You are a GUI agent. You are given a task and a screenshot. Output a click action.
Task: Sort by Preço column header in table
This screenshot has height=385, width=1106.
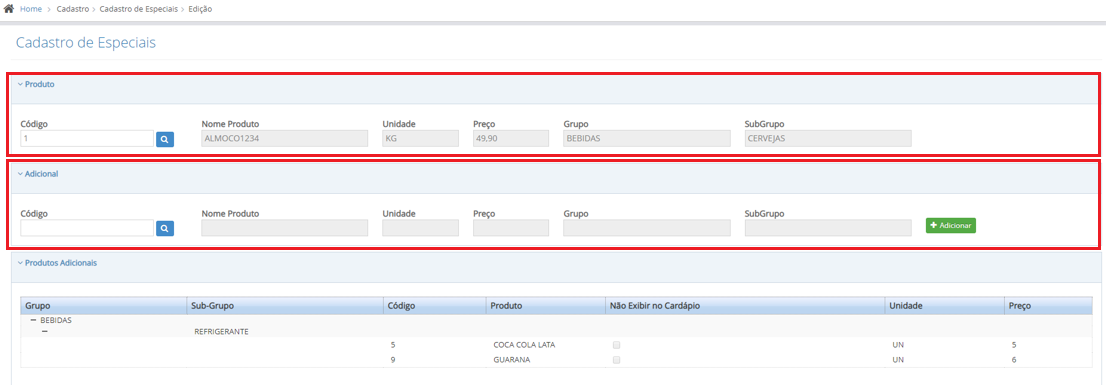coord(1048,306)
